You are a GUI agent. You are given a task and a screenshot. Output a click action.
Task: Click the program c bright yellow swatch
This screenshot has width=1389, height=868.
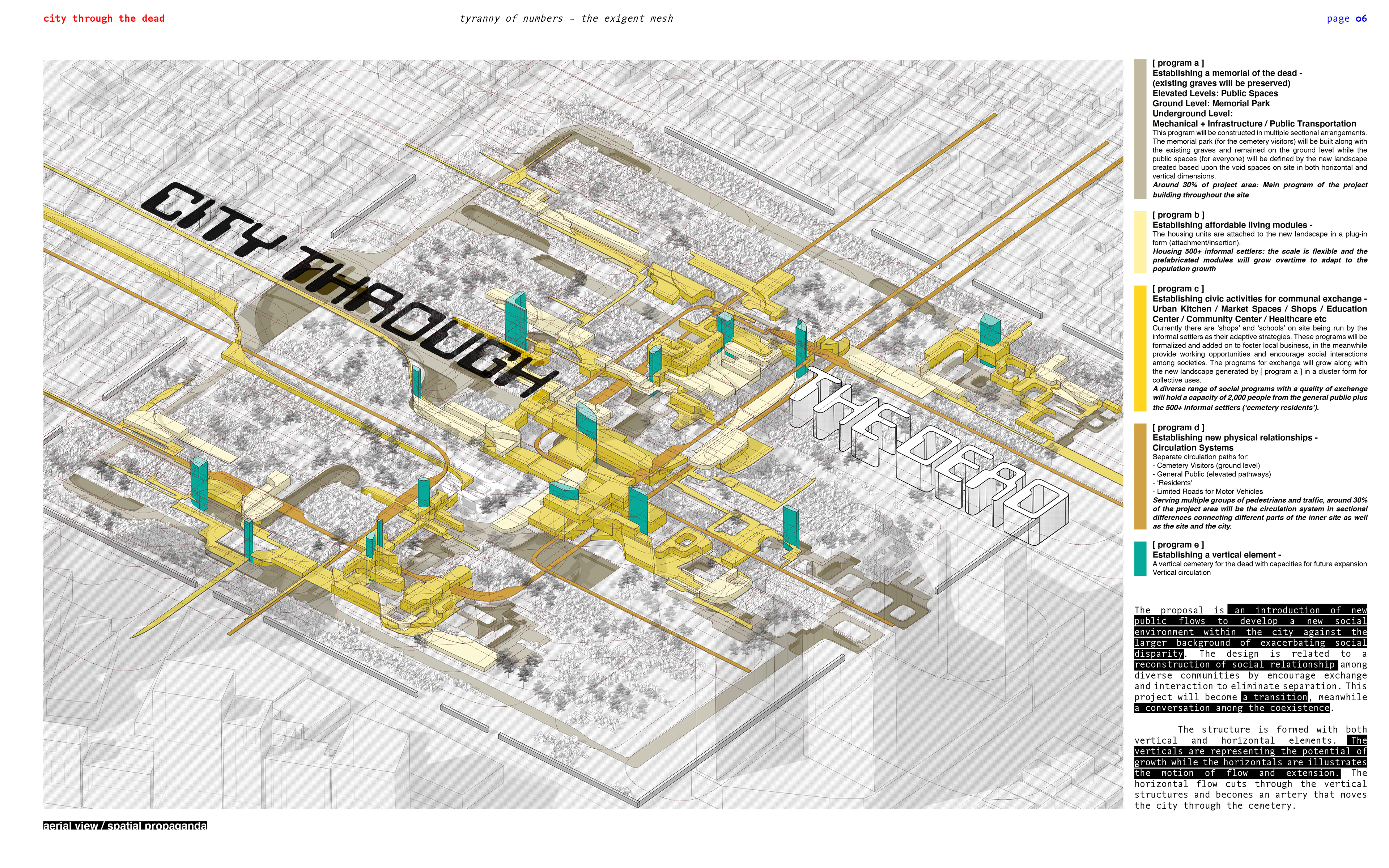(x=1140, y=348)
